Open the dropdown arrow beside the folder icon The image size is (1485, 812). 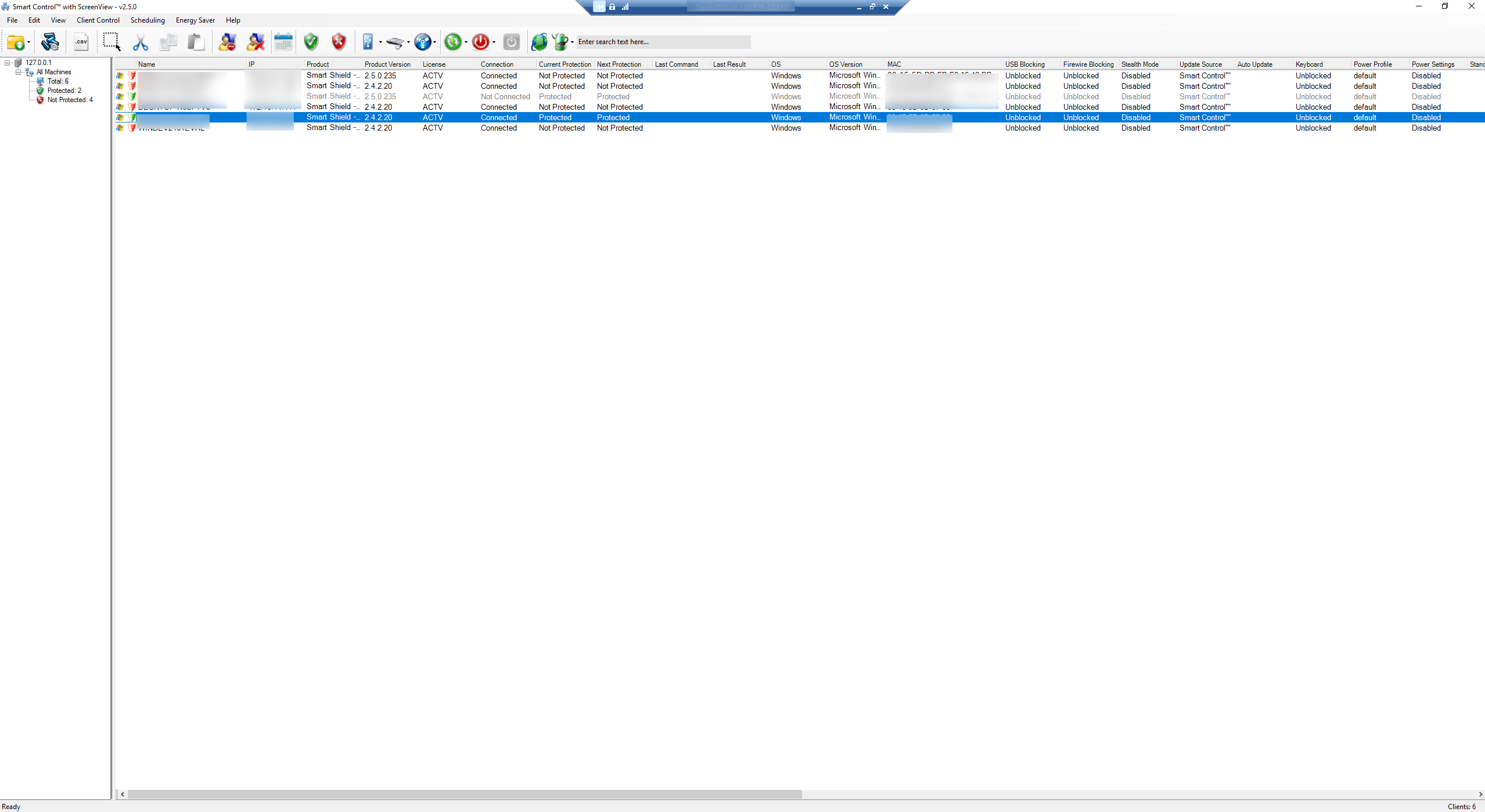pos(28,42)
